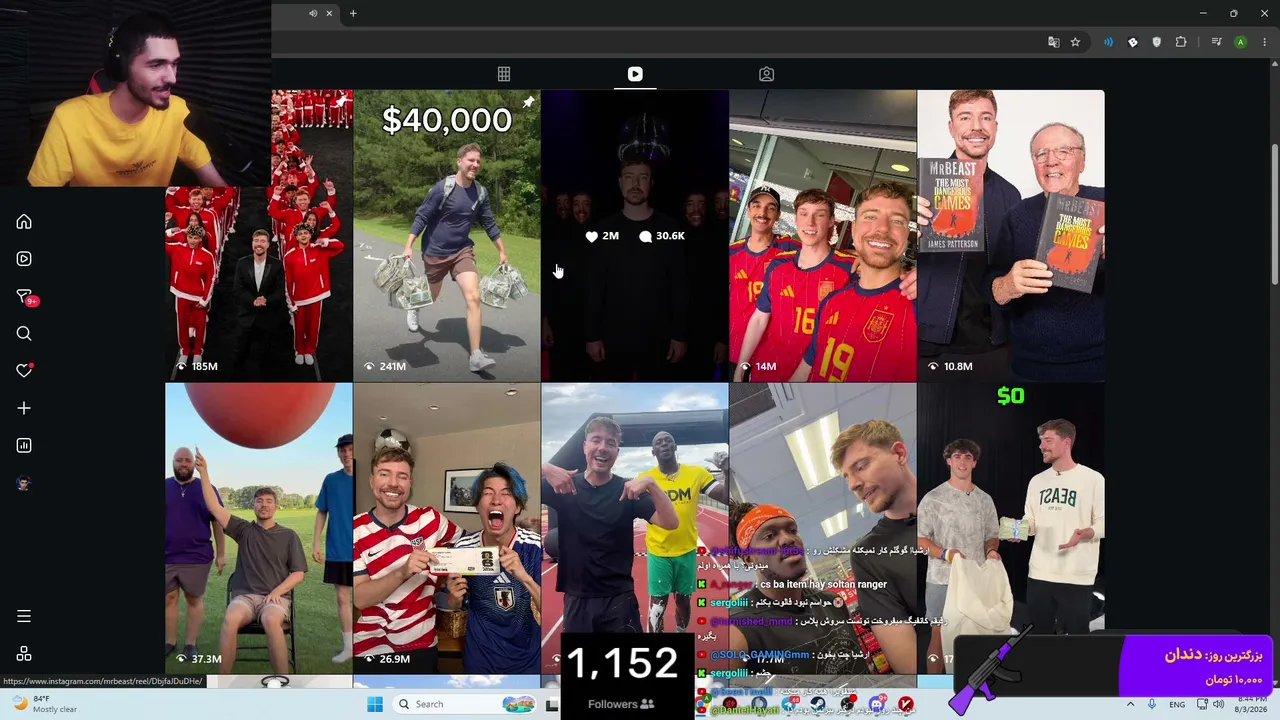The height and width of the screenshot is (720, 1280).
Task: Click the shield extension icon
Action: pos(1157,42)
